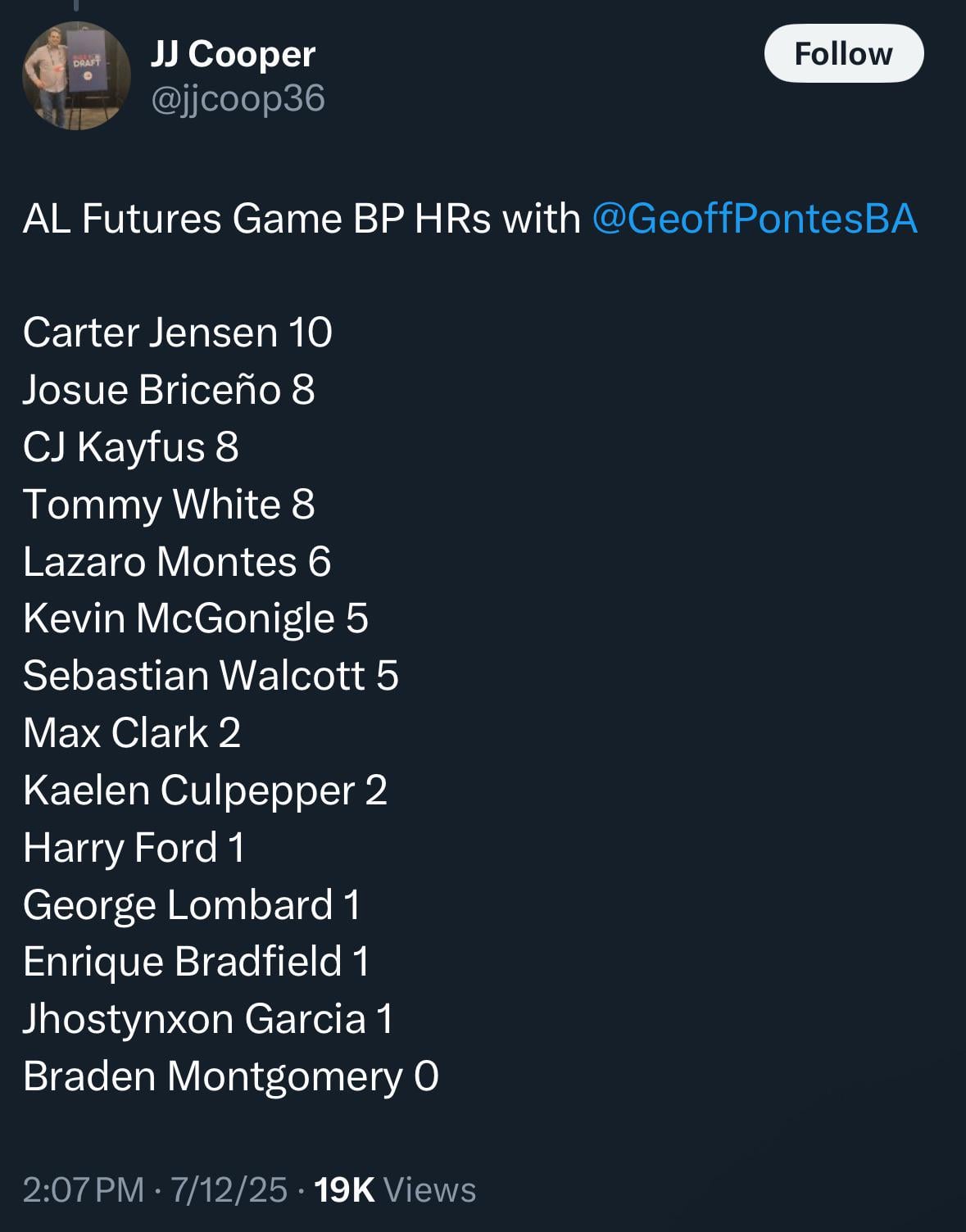Click the Braden Montgomery 0 line
966x1232 pixels.
click(x=231, y=1076)
